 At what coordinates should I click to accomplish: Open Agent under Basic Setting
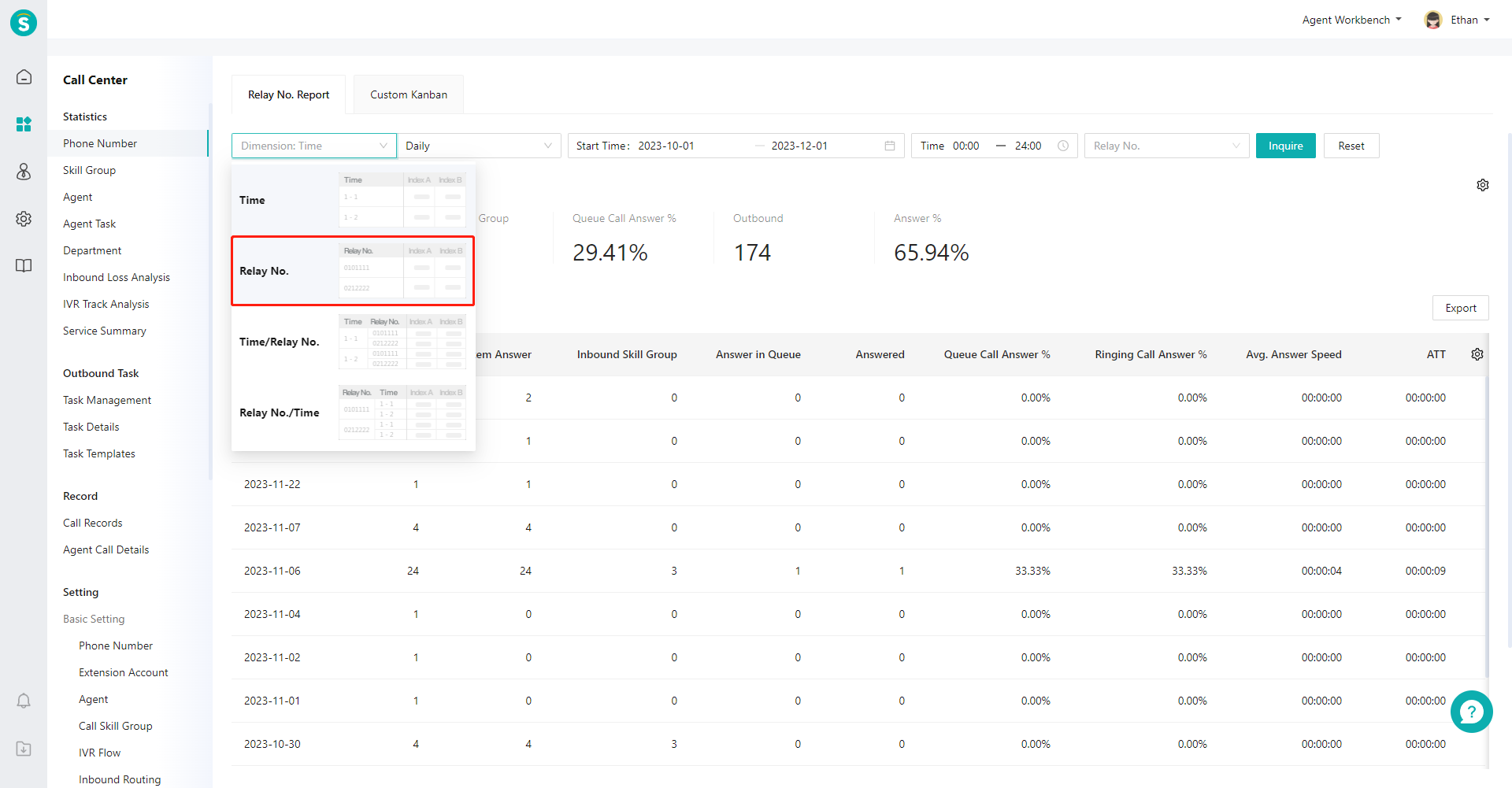(x=93, y=699)
